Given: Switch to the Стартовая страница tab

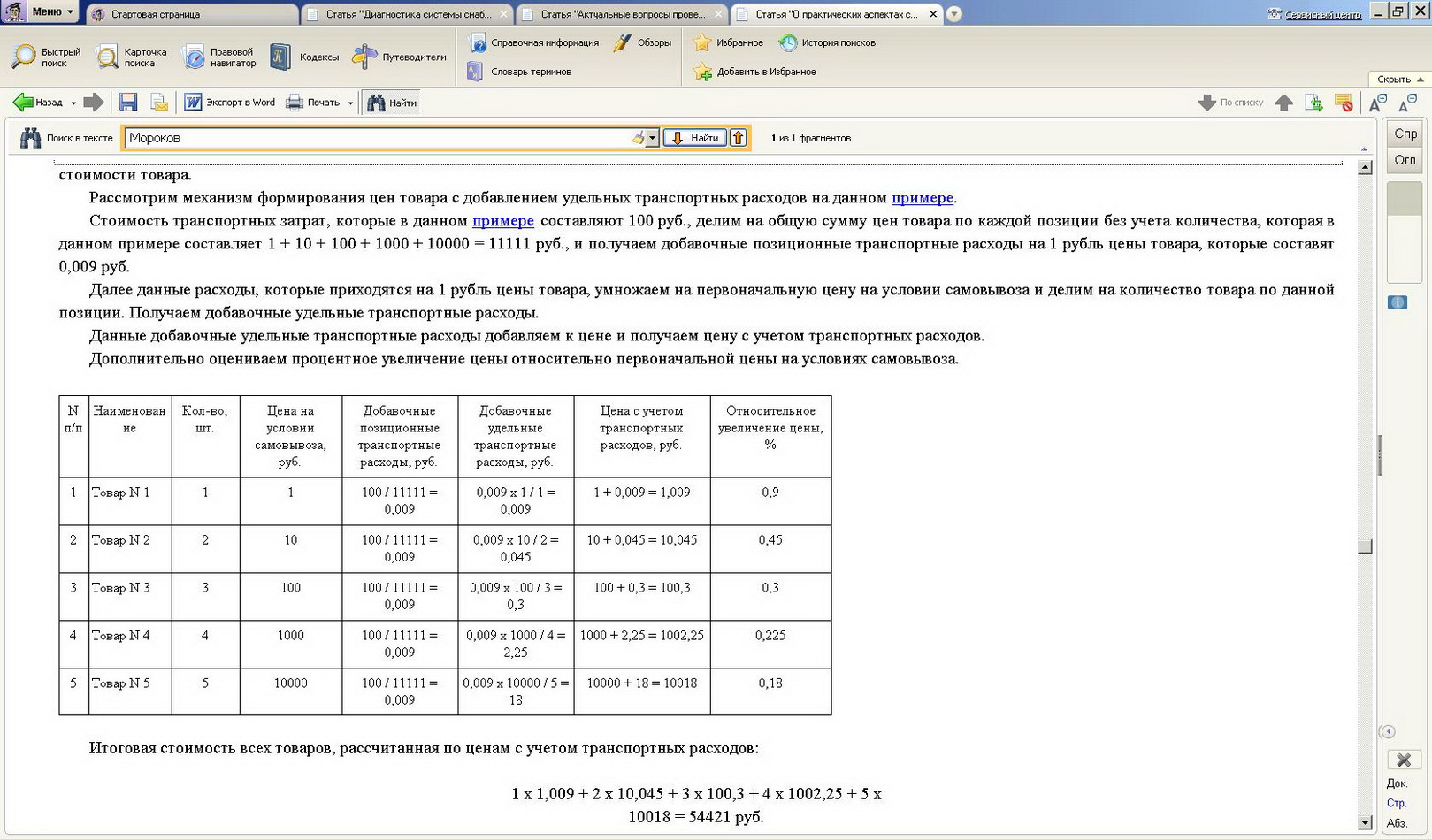Looking at the screenshot, I should point(195,14).
